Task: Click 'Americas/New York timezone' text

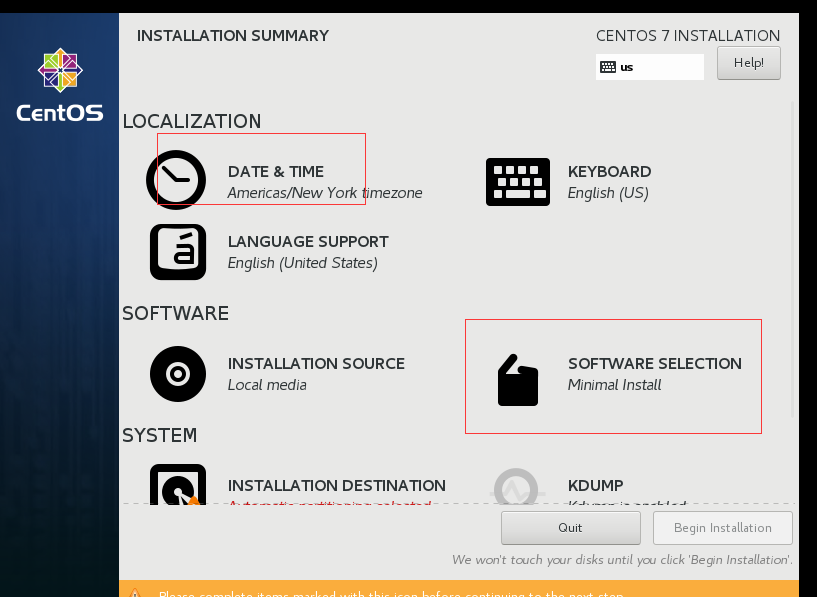Action: tap(325, 193)
